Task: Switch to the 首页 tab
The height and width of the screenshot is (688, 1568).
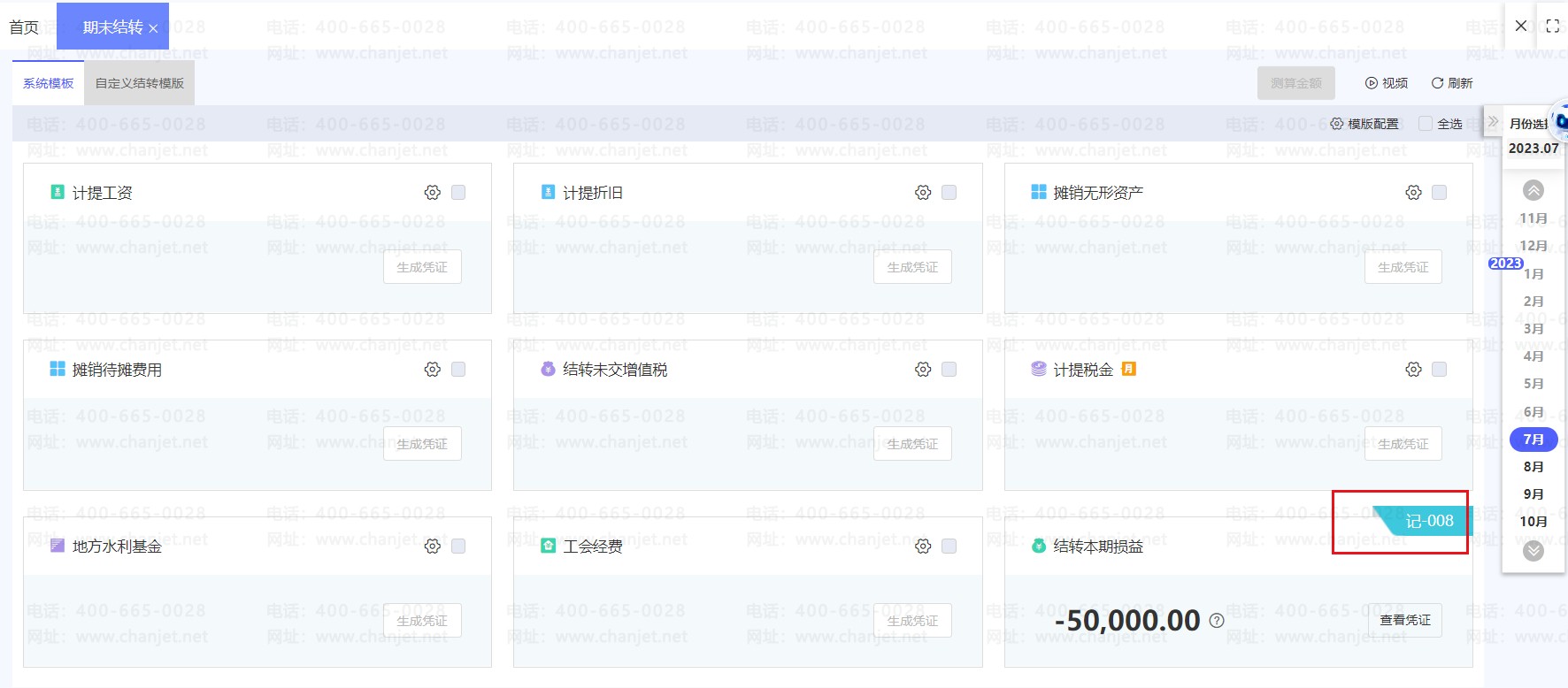Action: 24,27
